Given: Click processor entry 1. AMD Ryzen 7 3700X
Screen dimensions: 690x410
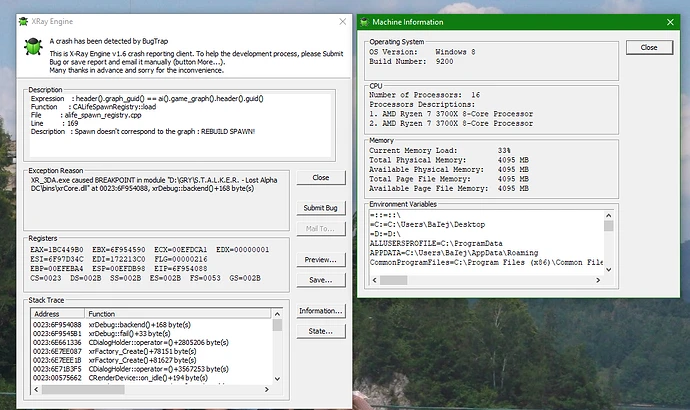Looking at the screenshot, I should (x=451, y=114).
